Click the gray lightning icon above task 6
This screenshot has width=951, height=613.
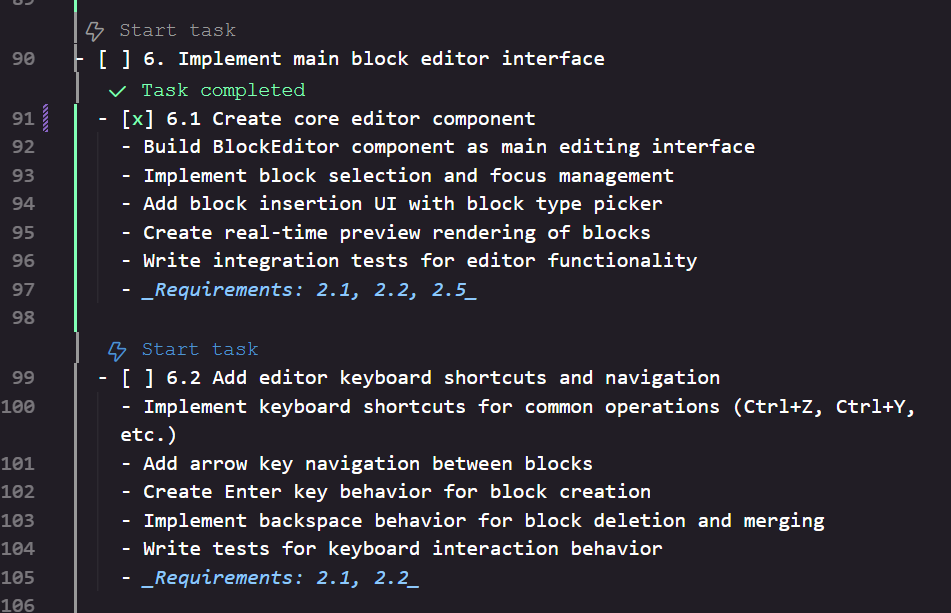point(95,31)
